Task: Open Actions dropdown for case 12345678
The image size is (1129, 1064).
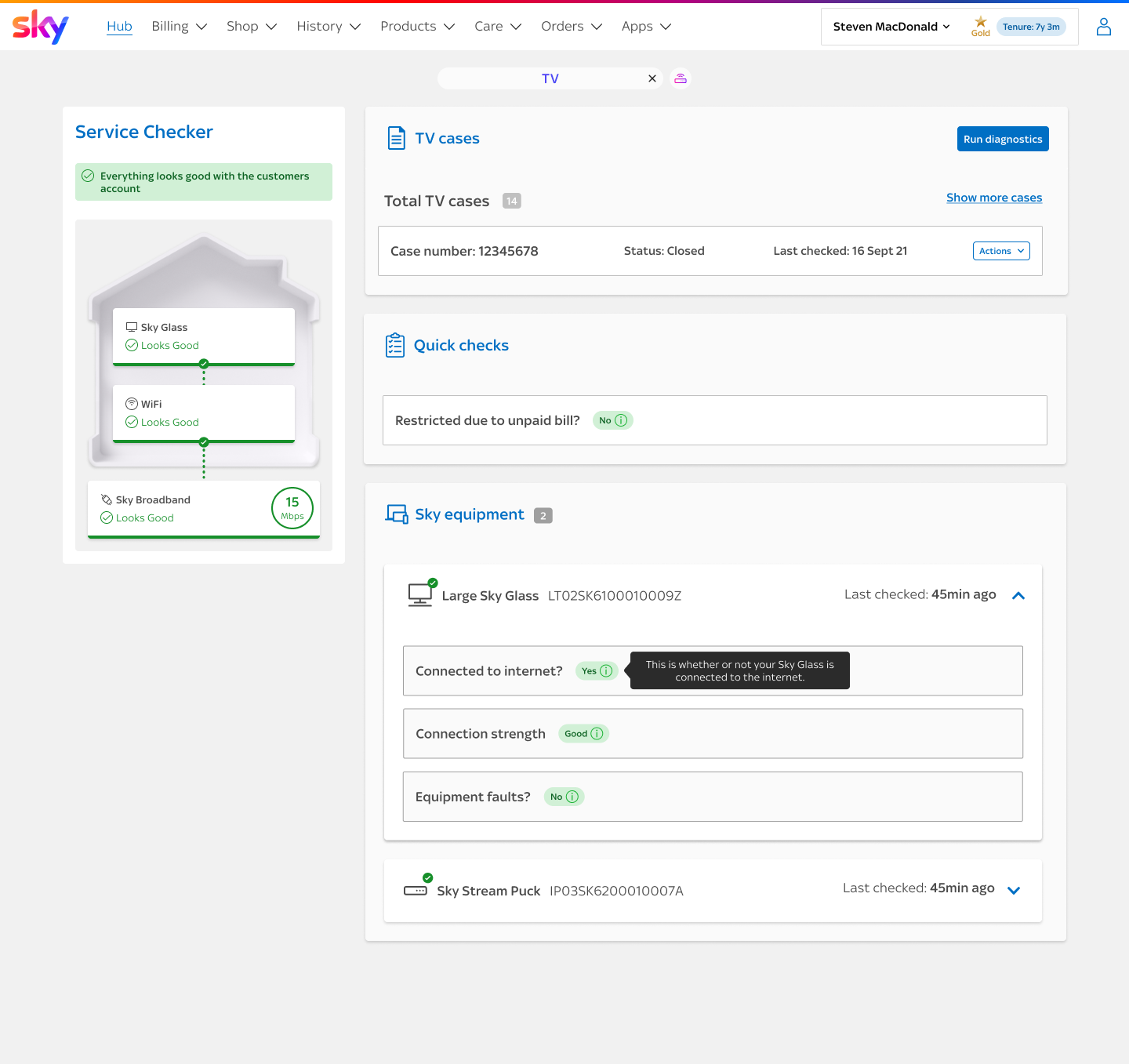Action: coord(1001,251)
